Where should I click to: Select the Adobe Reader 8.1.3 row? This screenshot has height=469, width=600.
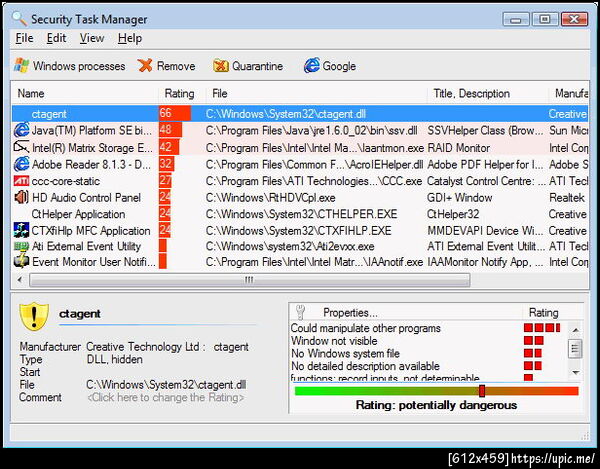pos(300,164)
